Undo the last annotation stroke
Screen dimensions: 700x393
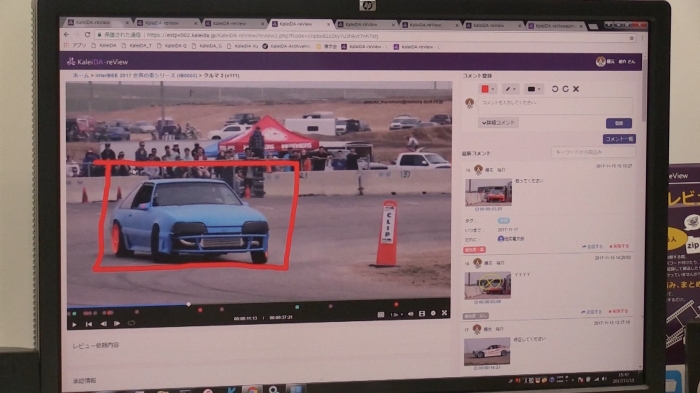tap(554, 89)
